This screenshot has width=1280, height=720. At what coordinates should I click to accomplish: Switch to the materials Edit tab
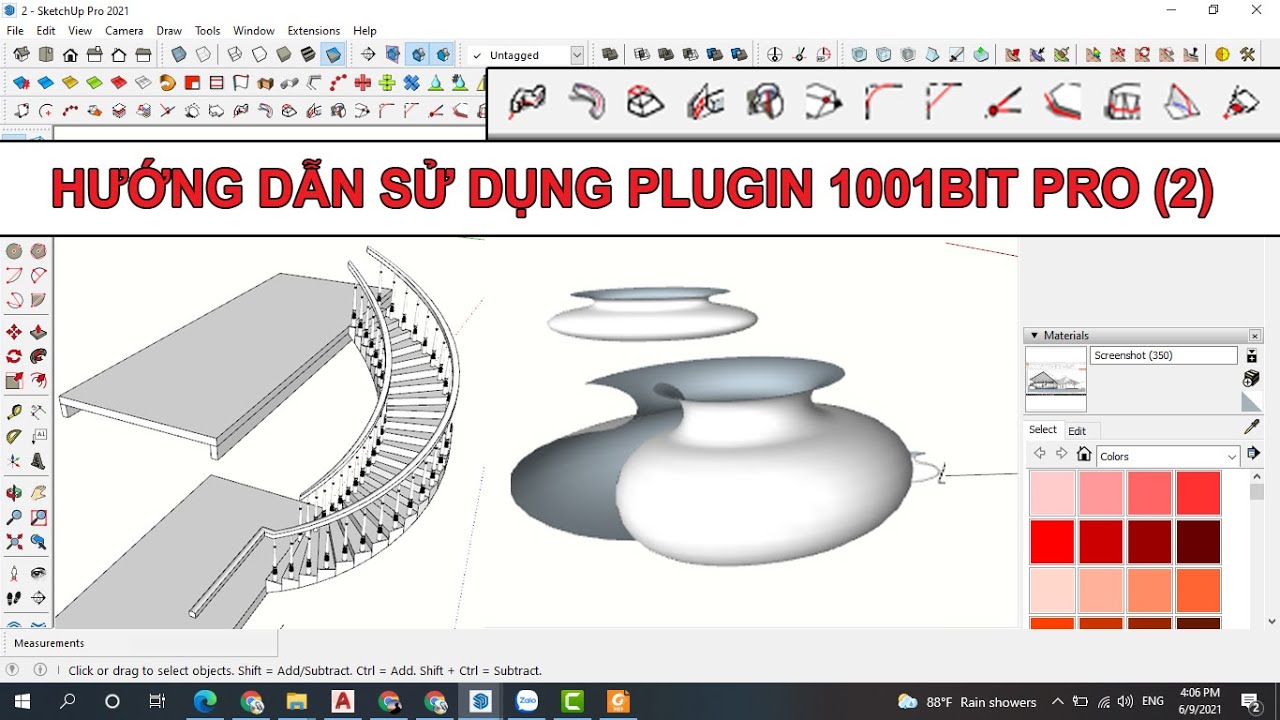point(1077,431)
